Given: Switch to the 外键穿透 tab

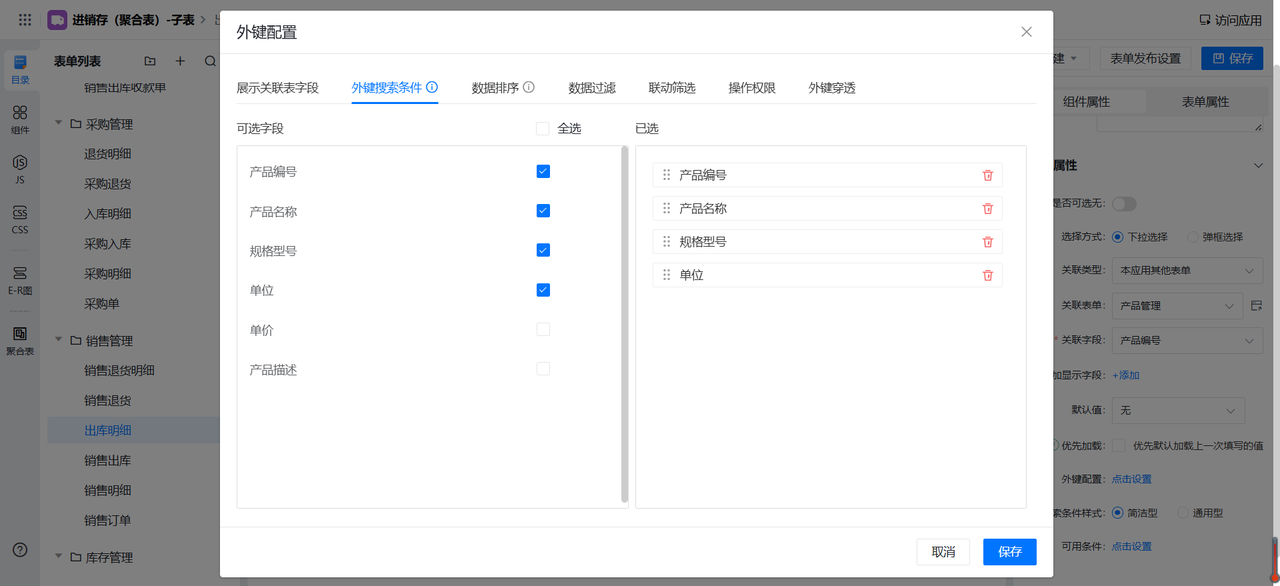Looking at the screenshot, I should [x=832, y=88].
